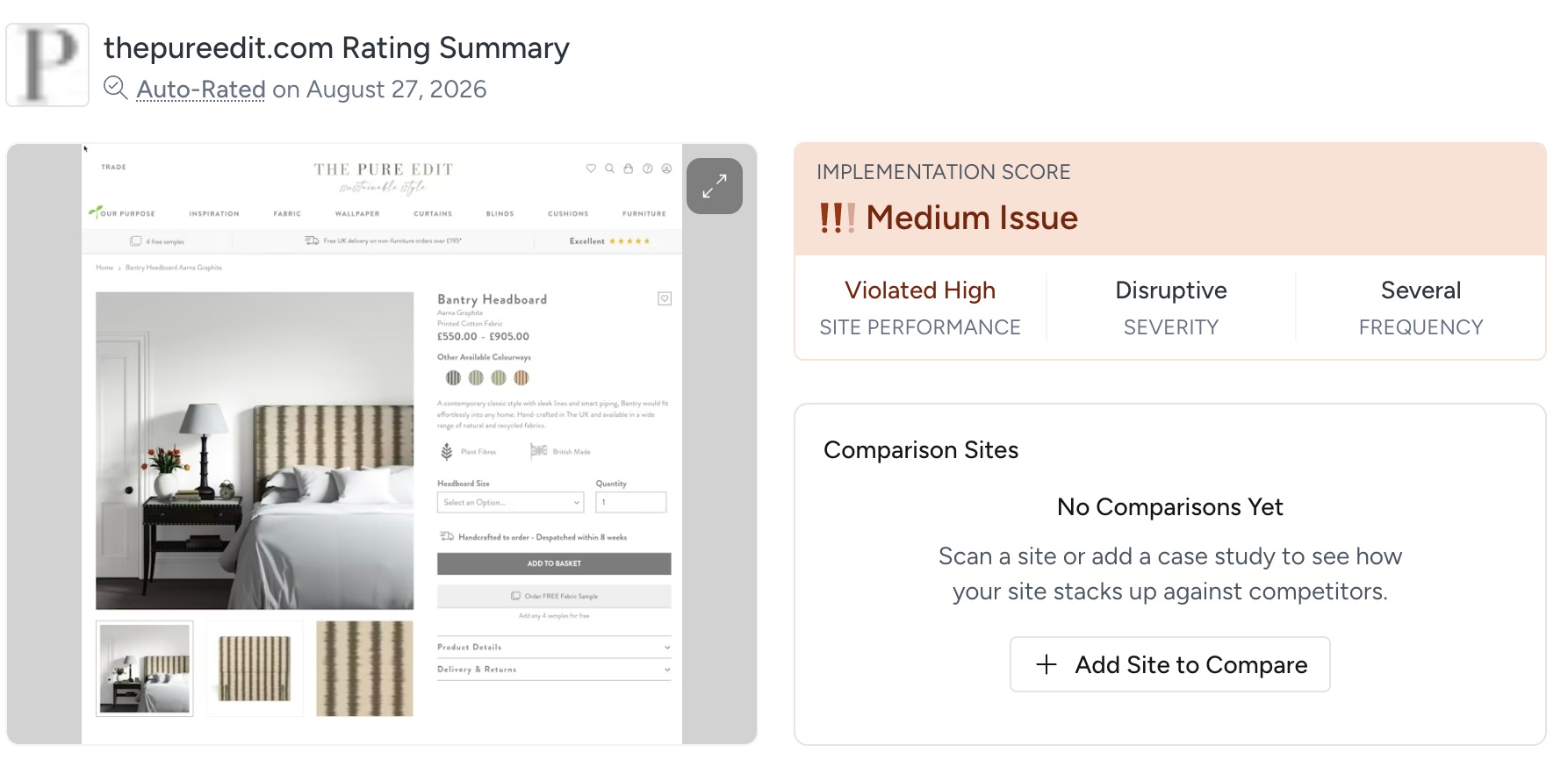Open the Wallpaper menu item
The width and height of the screenshot is (1568, 774).
357,213
